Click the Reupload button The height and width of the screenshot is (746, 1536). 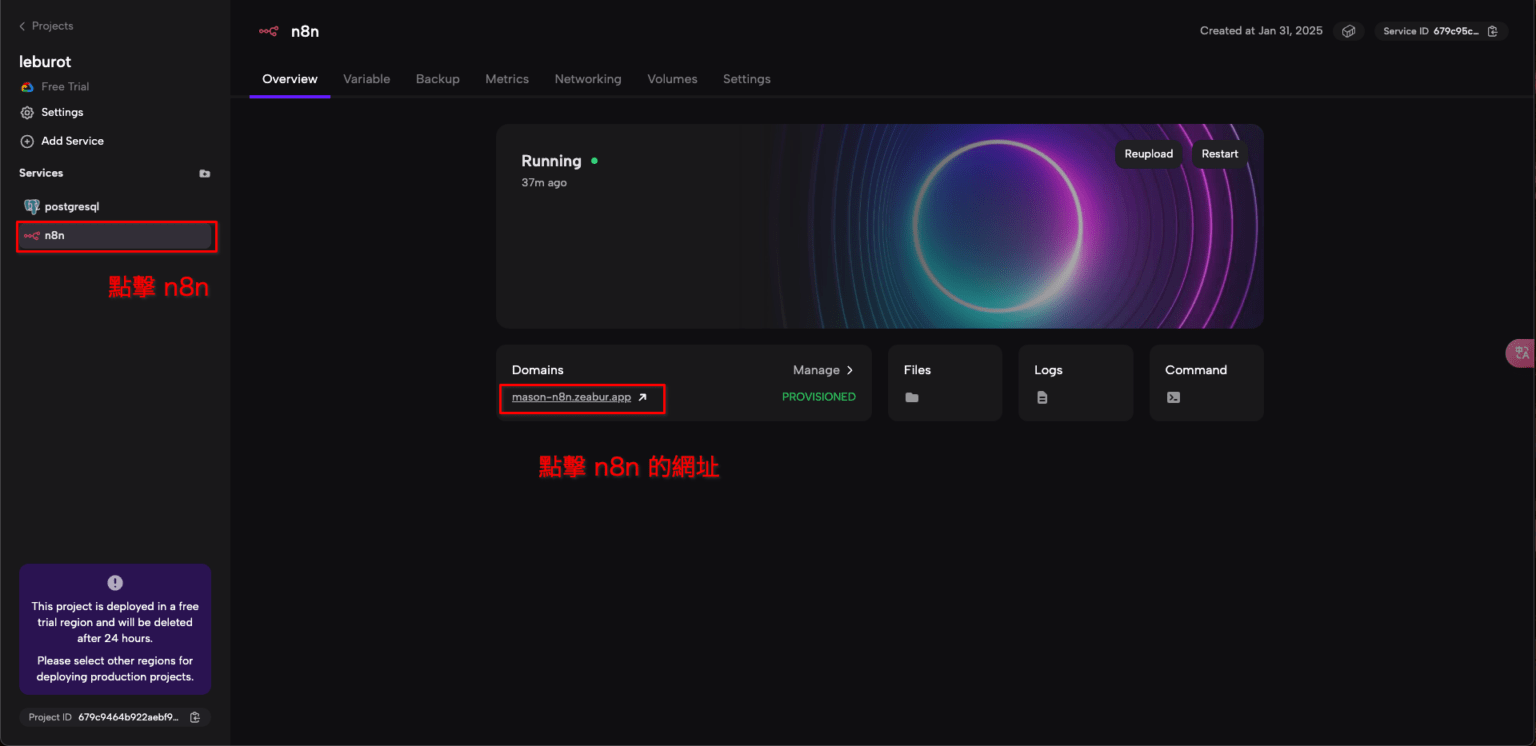(1149, 154)
